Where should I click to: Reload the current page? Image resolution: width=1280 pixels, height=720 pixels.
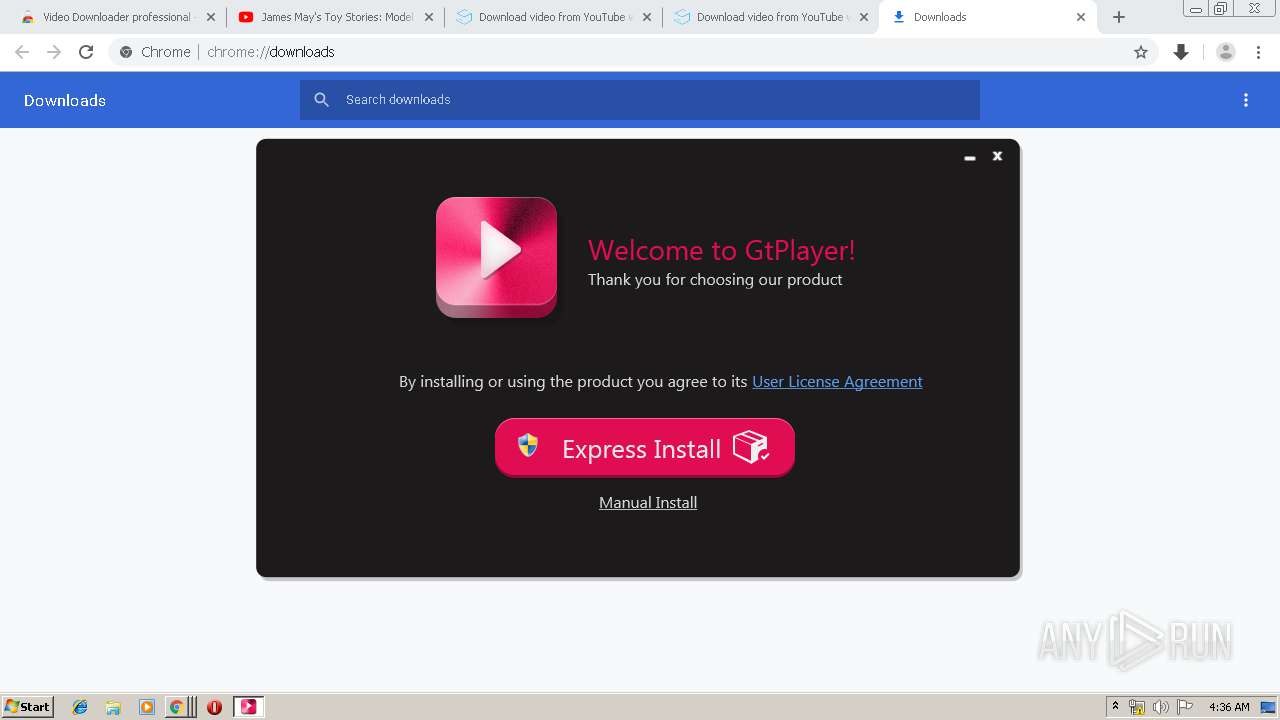pos(86,52)
